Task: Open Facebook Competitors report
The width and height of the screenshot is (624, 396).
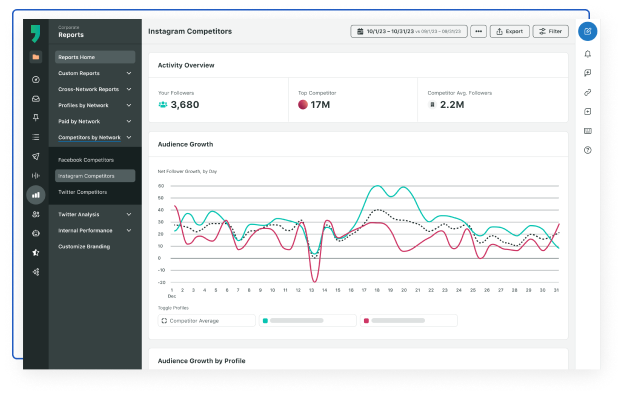Action: (86, 160)
